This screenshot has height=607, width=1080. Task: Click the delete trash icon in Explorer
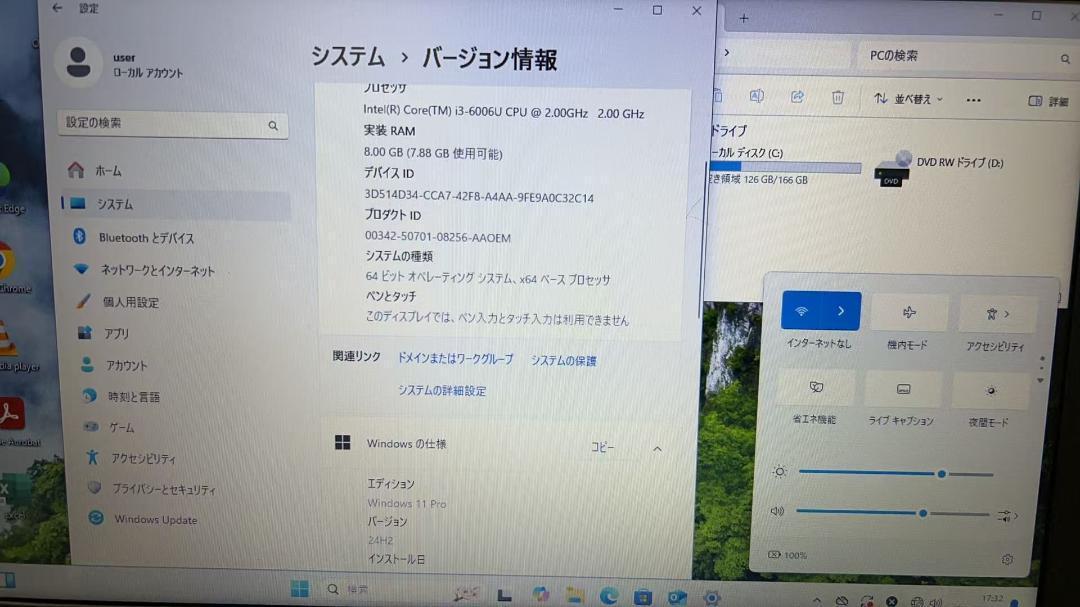click(x=838, y=98)
